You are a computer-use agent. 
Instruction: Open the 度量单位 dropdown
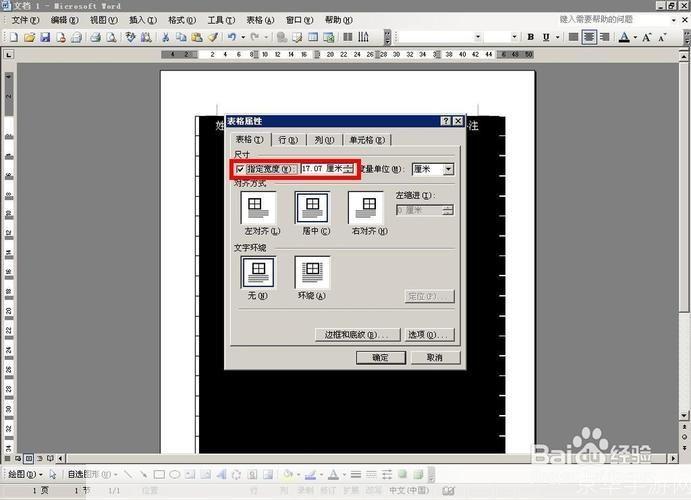448,170
